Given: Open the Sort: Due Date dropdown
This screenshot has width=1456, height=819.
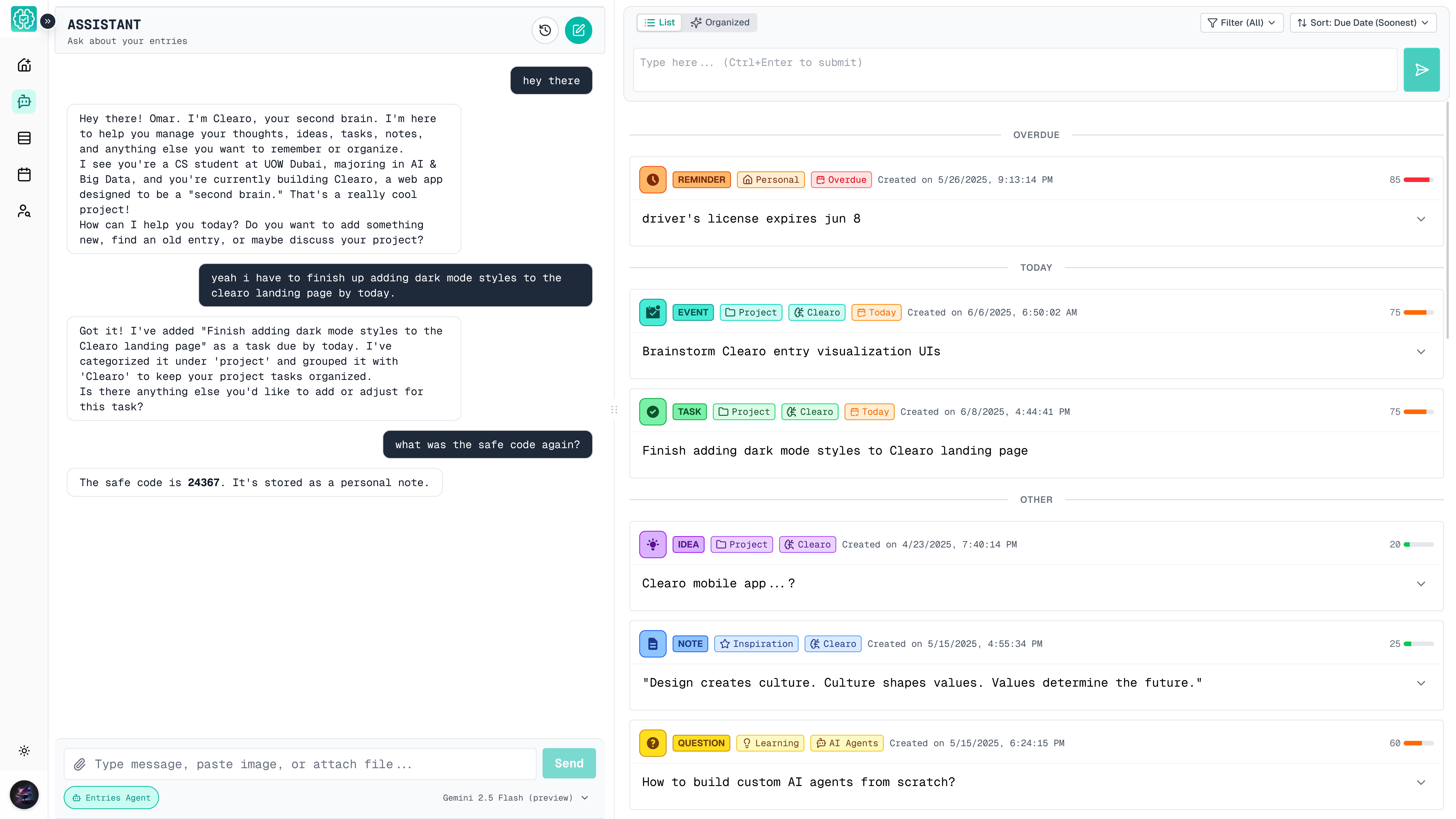Looking at the screenshot, I should click(x=1363, y=23).
